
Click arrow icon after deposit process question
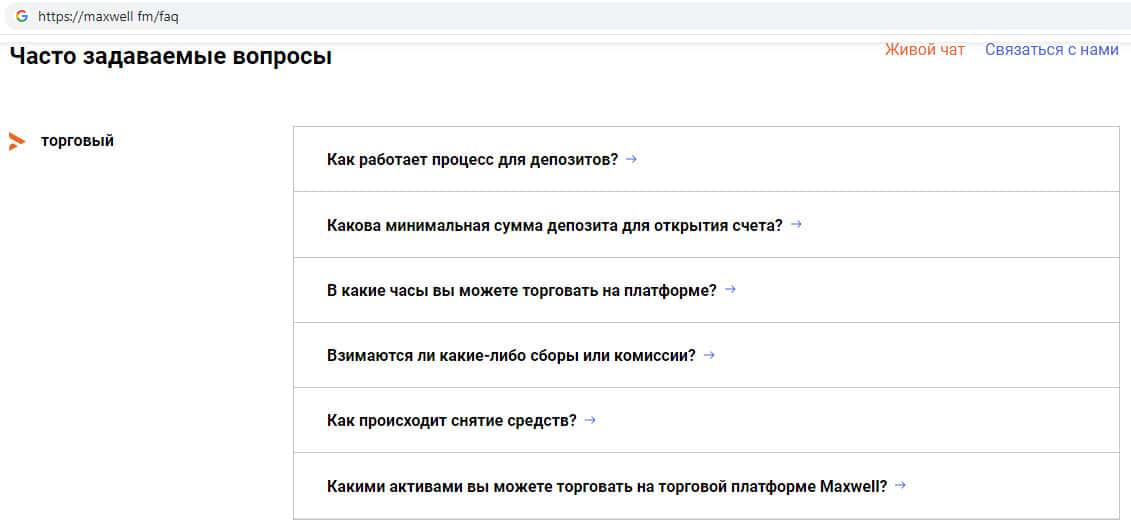pyautogui.click(x=631, y=158)
